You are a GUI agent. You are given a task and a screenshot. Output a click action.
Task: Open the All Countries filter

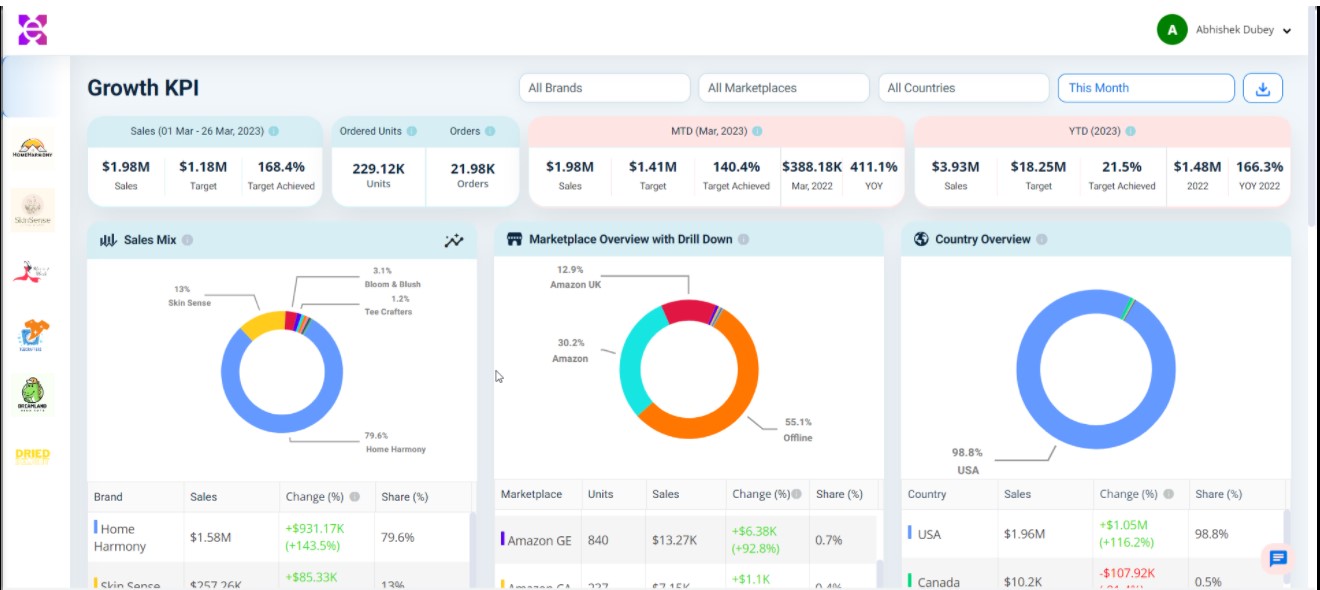(963, 88)
